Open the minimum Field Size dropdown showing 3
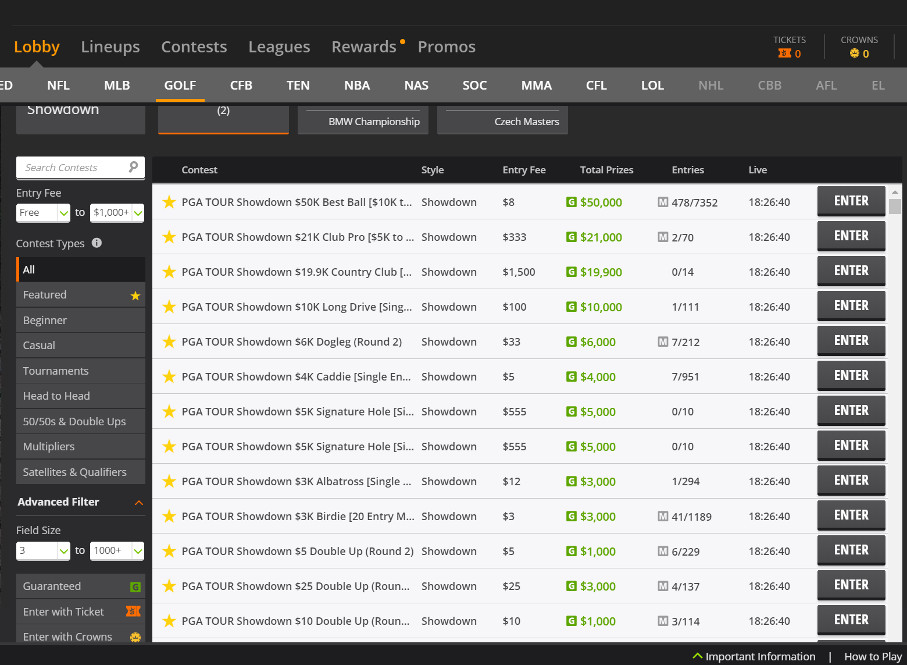 pyautogui.click(x=43, y=551)
